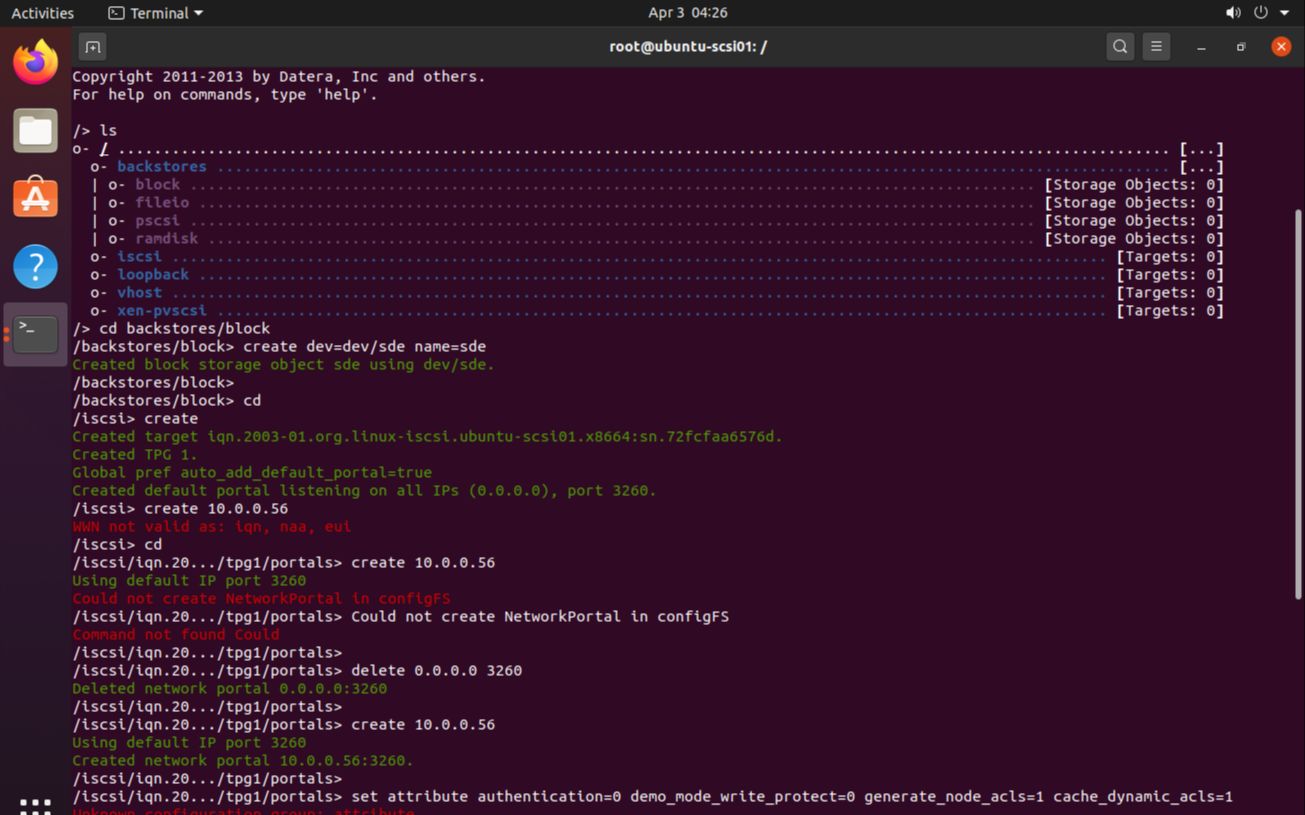Open the Files manager dock icon
This screenshot has height=815, width=1305.
pyautogui.click(x=35, y=130)
